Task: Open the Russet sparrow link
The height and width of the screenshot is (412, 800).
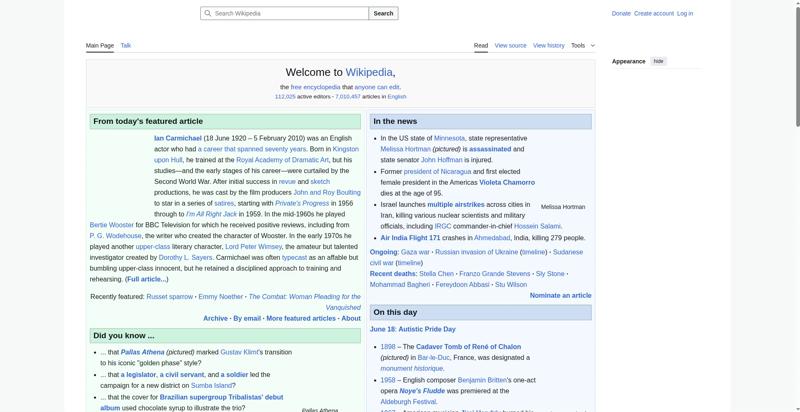Action: (x=169, y=297)
